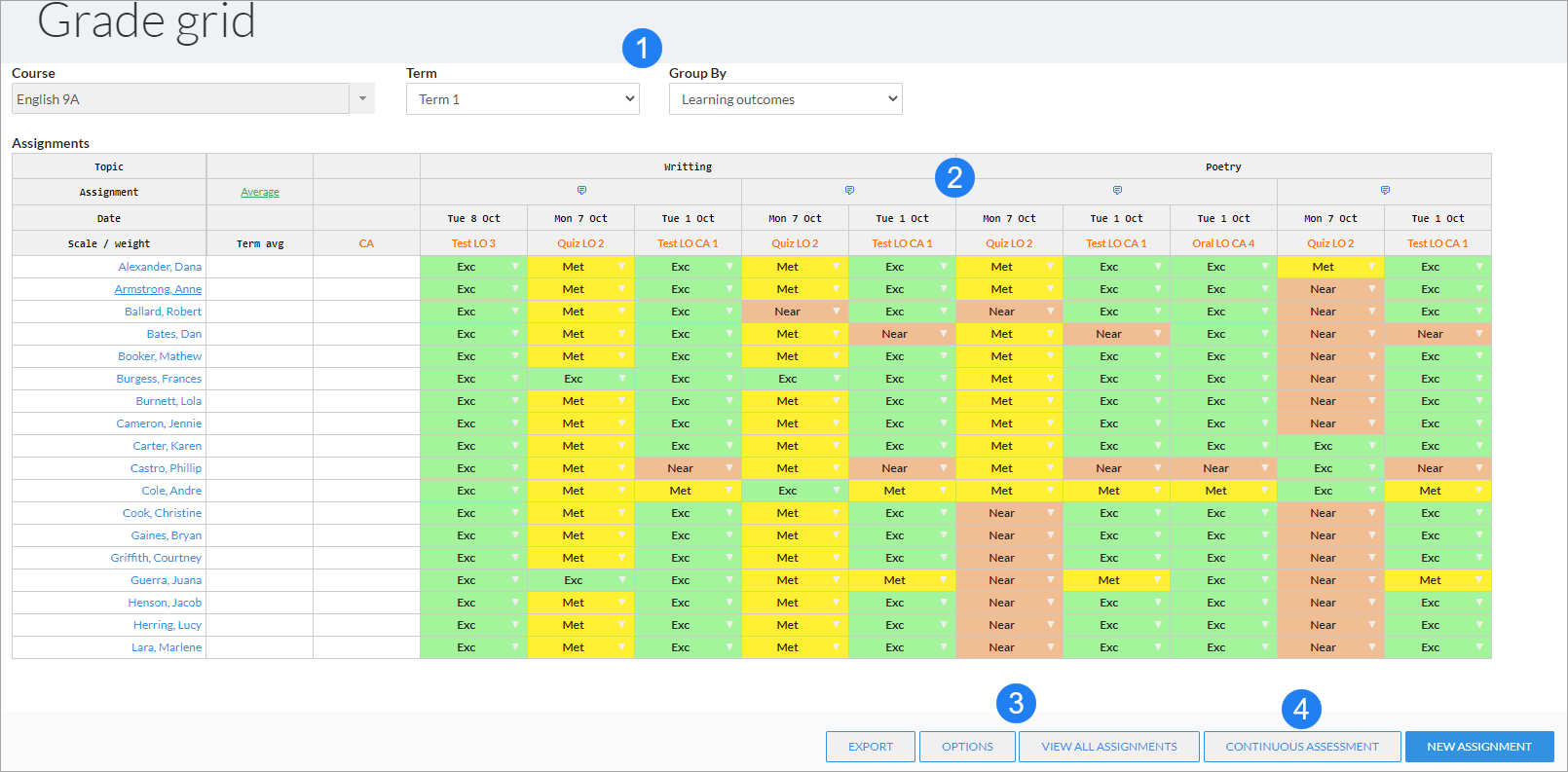The width and height of the screenshot is (1568, 772).
Task: Open student Cook, Christine
Action: [x=163, y=513]
